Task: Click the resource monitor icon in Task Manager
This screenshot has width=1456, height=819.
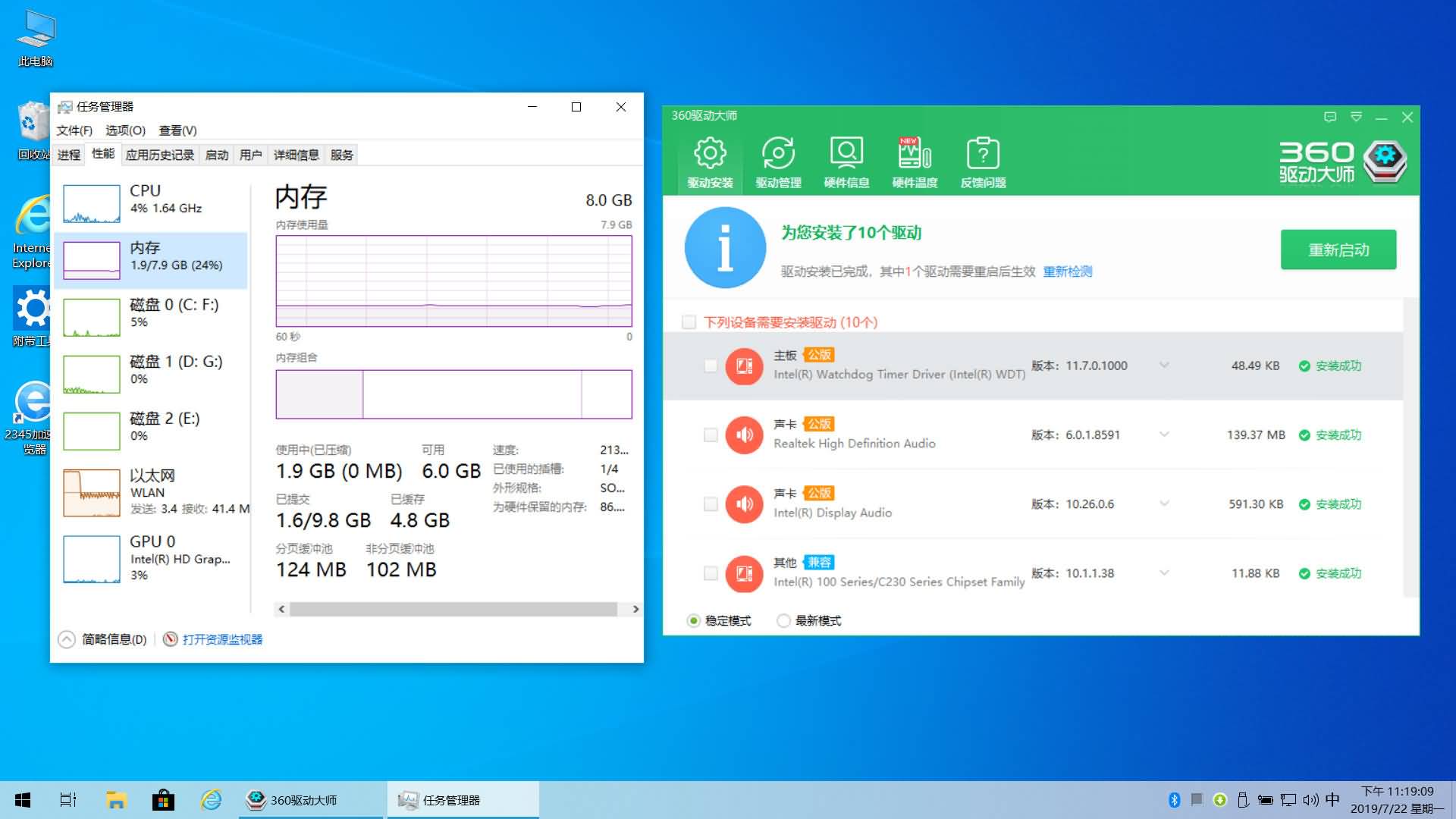Action: [x=171, y=639]
